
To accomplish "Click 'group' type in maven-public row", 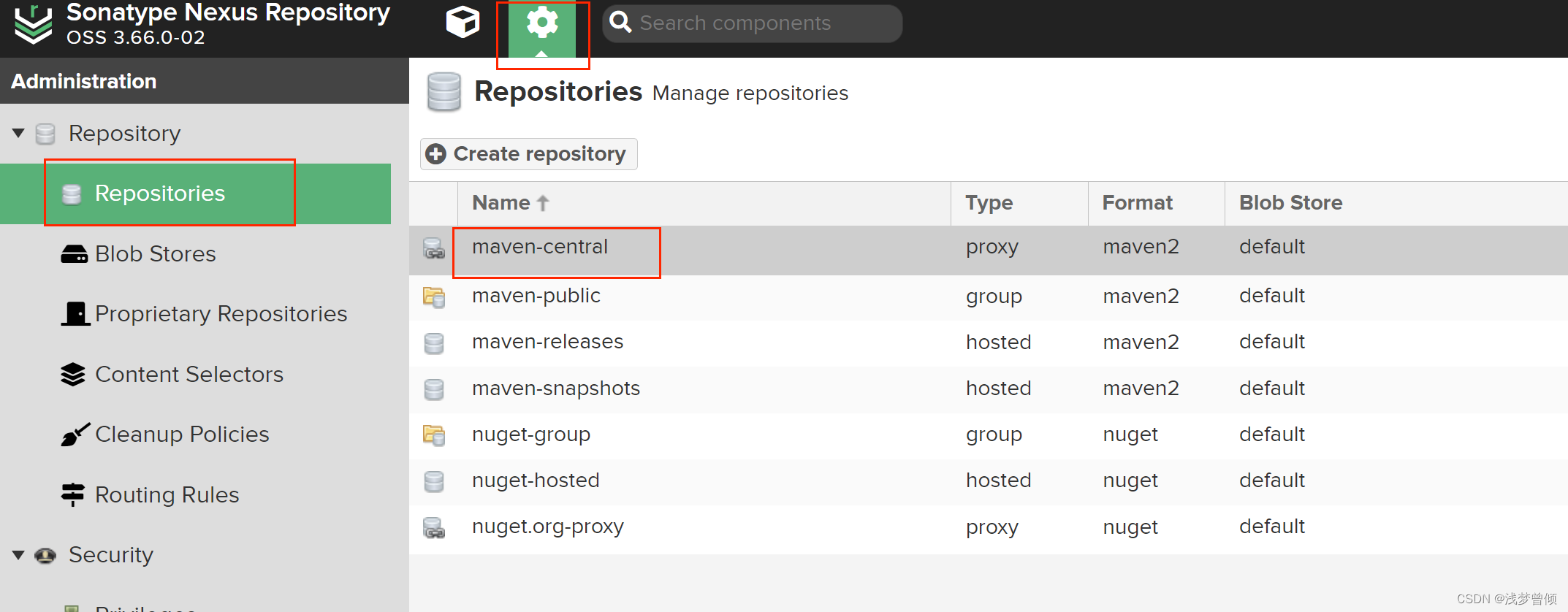I will [x=994, y=297].
